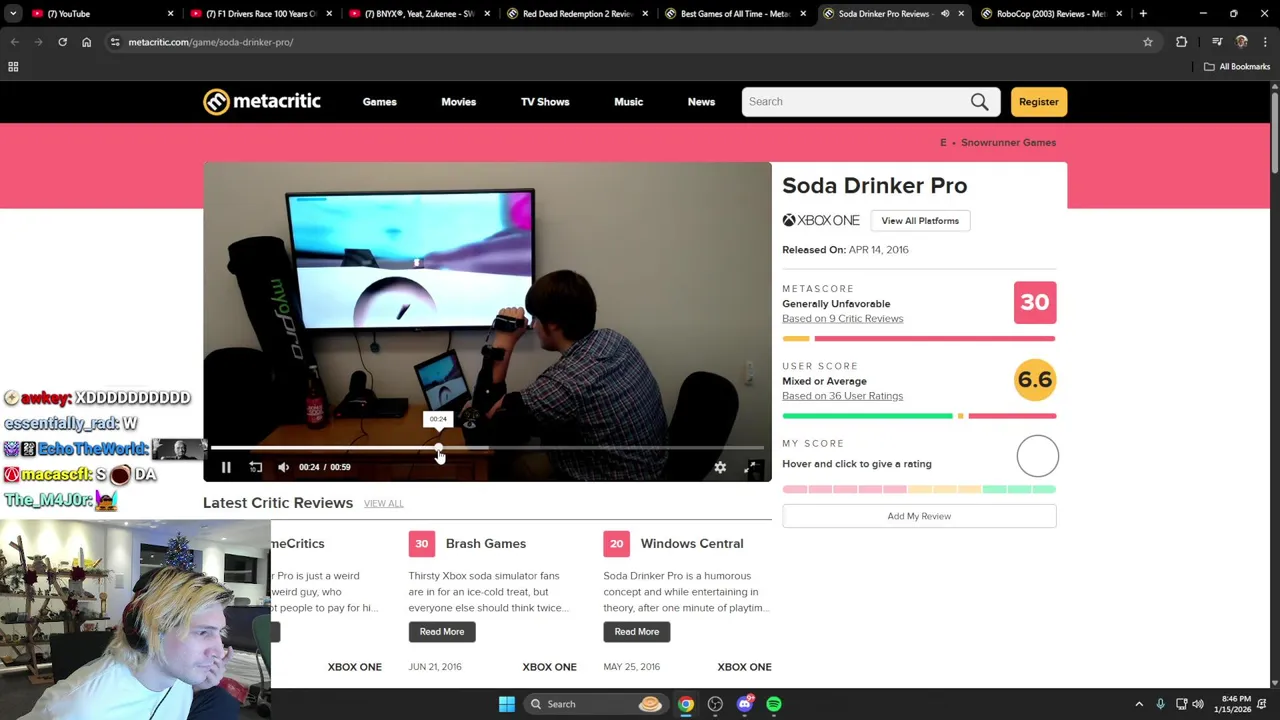View site information icon in address bar
Image resolution: width=1280 pixels, height=720 pixels.
point(115,42)
